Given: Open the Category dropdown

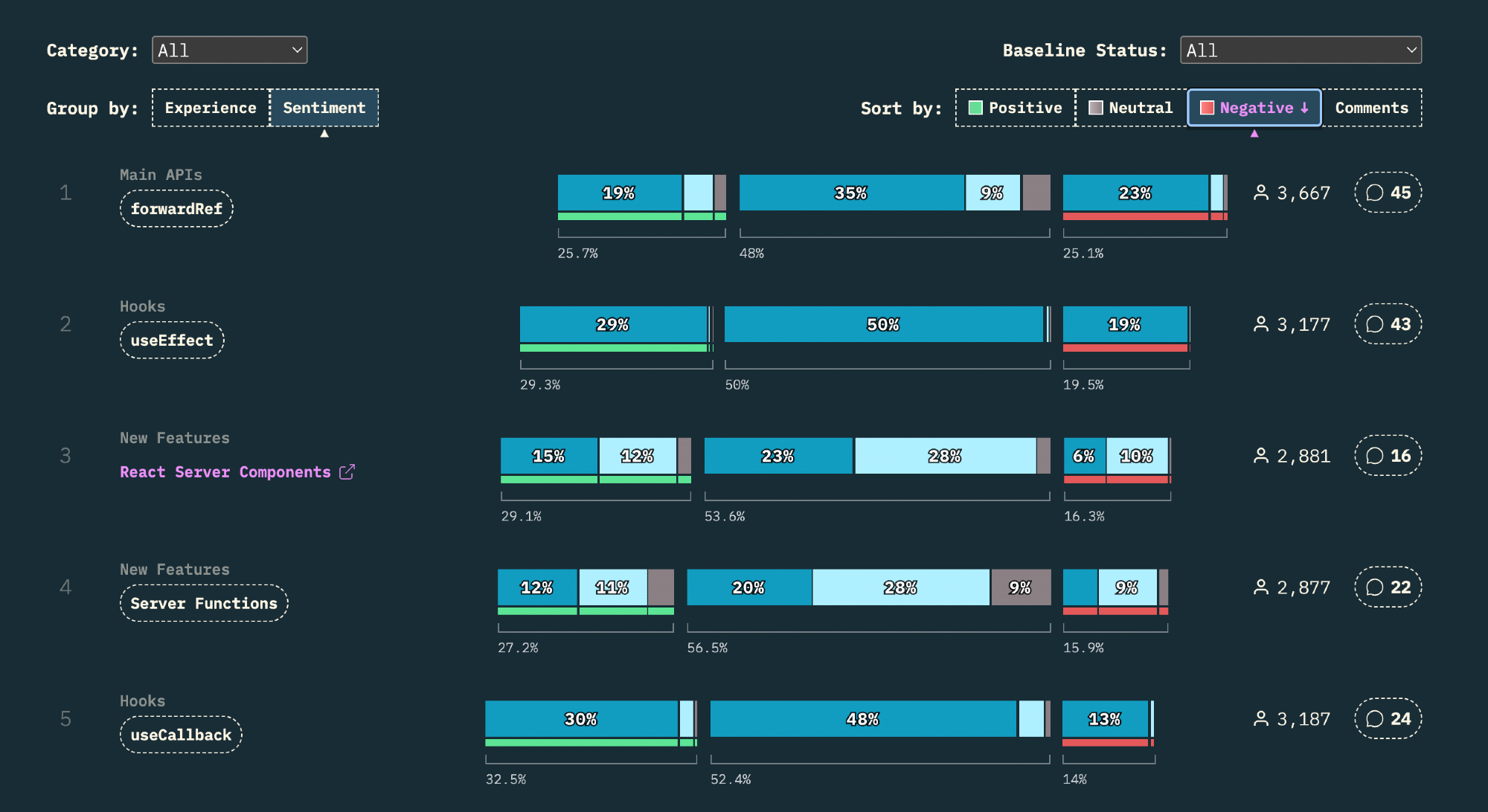Looking at the screenshot, I should pos(229,50).
